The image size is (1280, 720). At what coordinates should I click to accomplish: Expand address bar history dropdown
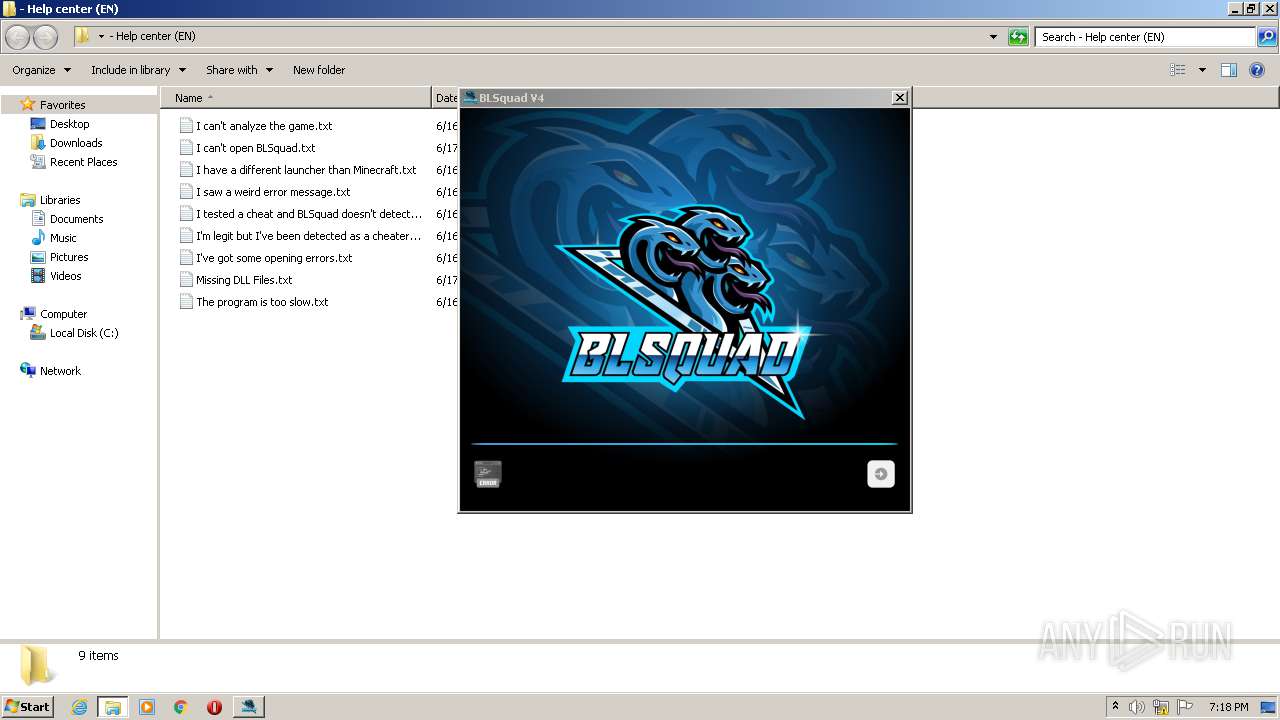coord(993,37)
